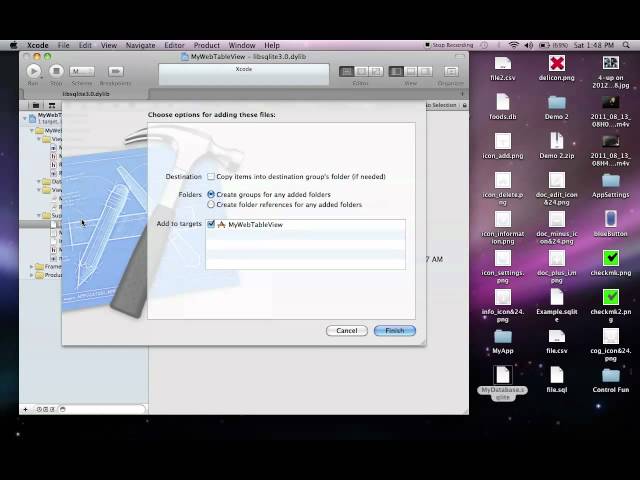Toggle the navigator pane view button
Image resolution: width=640 pixels, height=480 pixels.
396,71
